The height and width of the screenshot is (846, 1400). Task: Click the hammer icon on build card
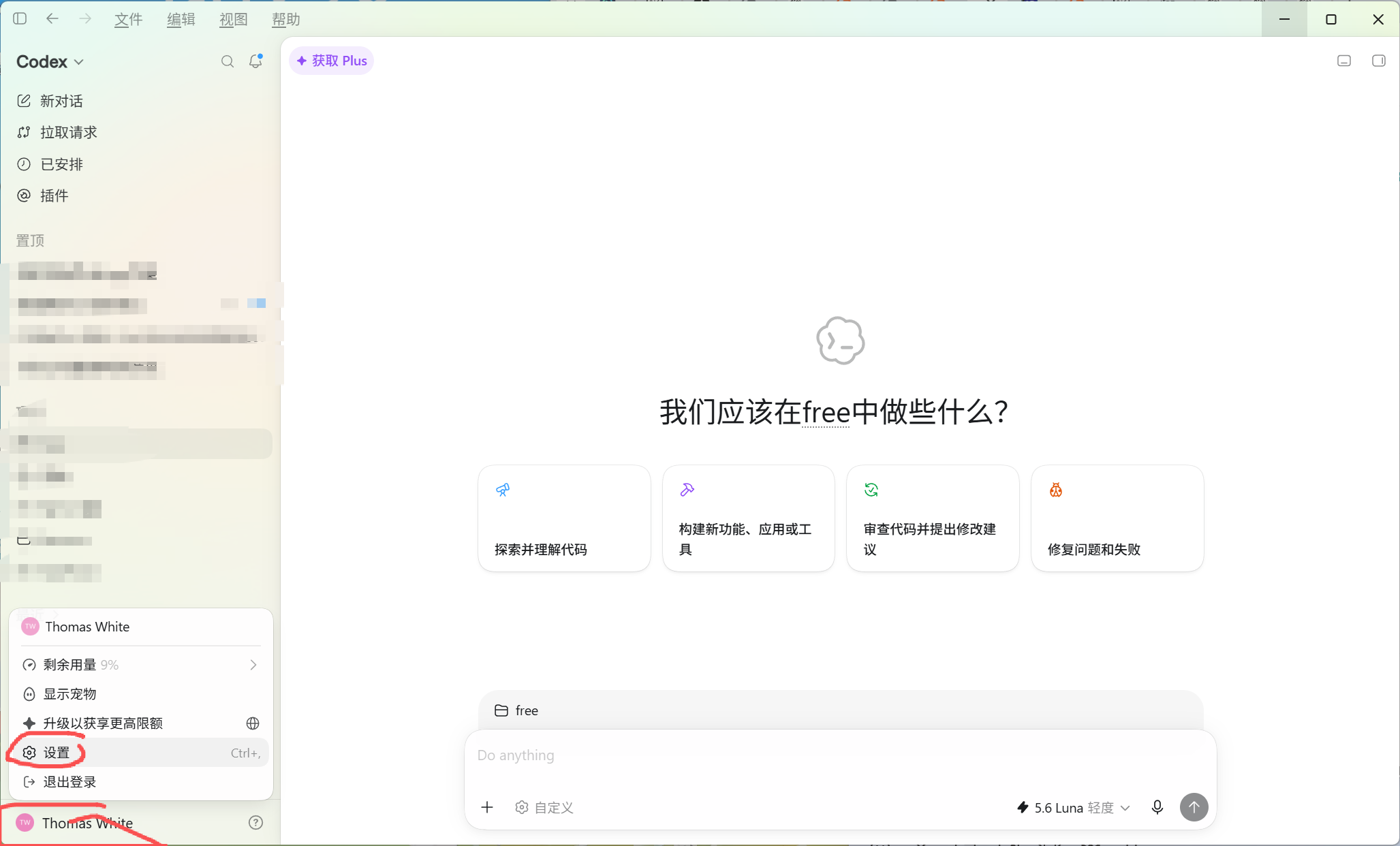(687, 490)
